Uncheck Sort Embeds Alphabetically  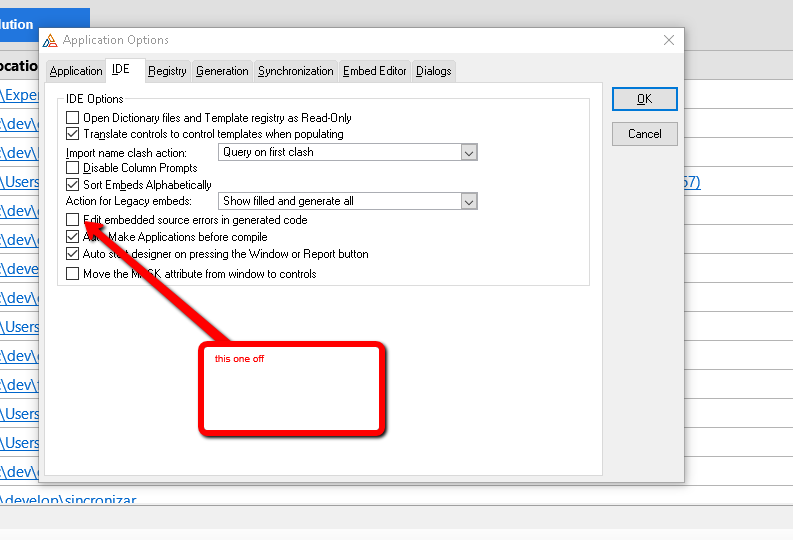pyautogui.click(x=72, y=185)
